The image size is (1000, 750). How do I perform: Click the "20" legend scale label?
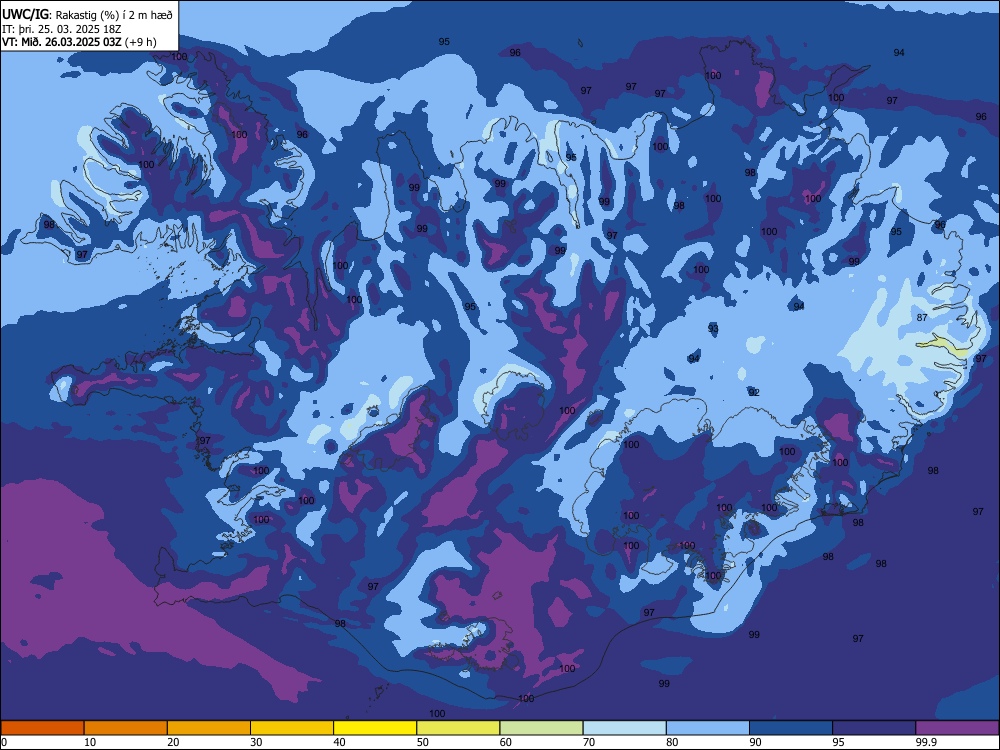click(x=173, y=742)
